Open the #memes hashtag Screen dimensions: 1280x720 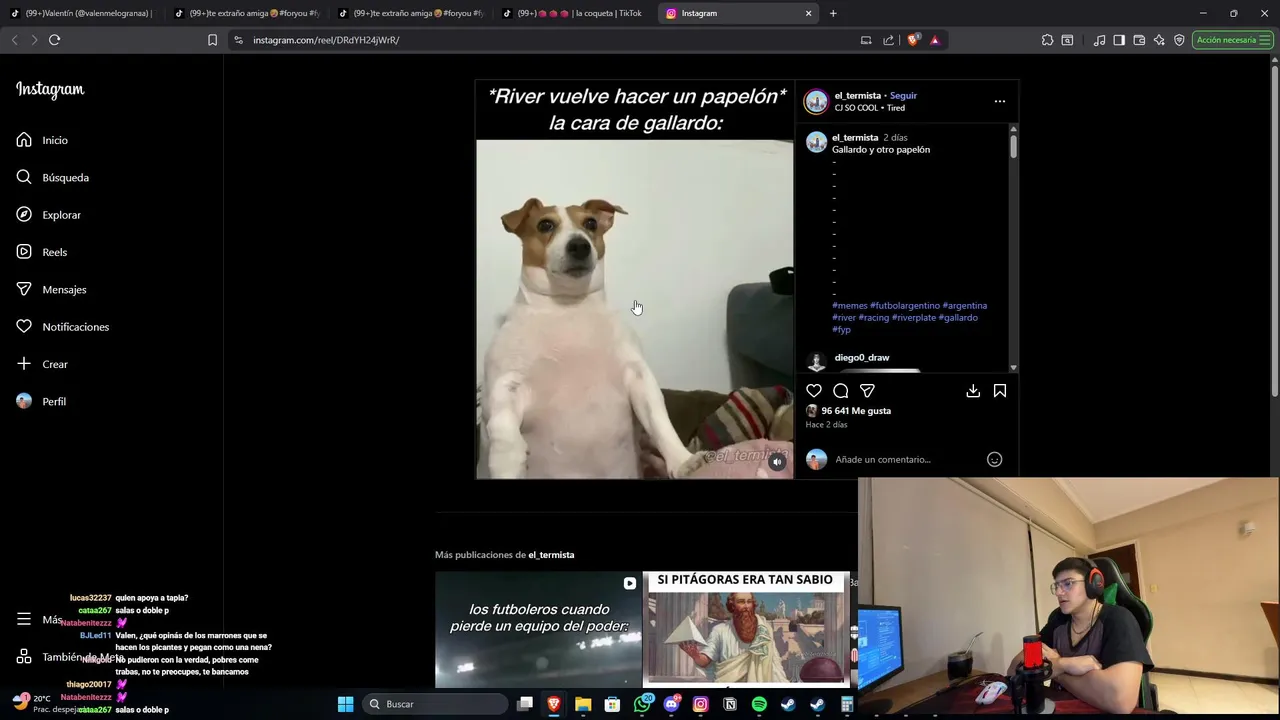(850, 306)
